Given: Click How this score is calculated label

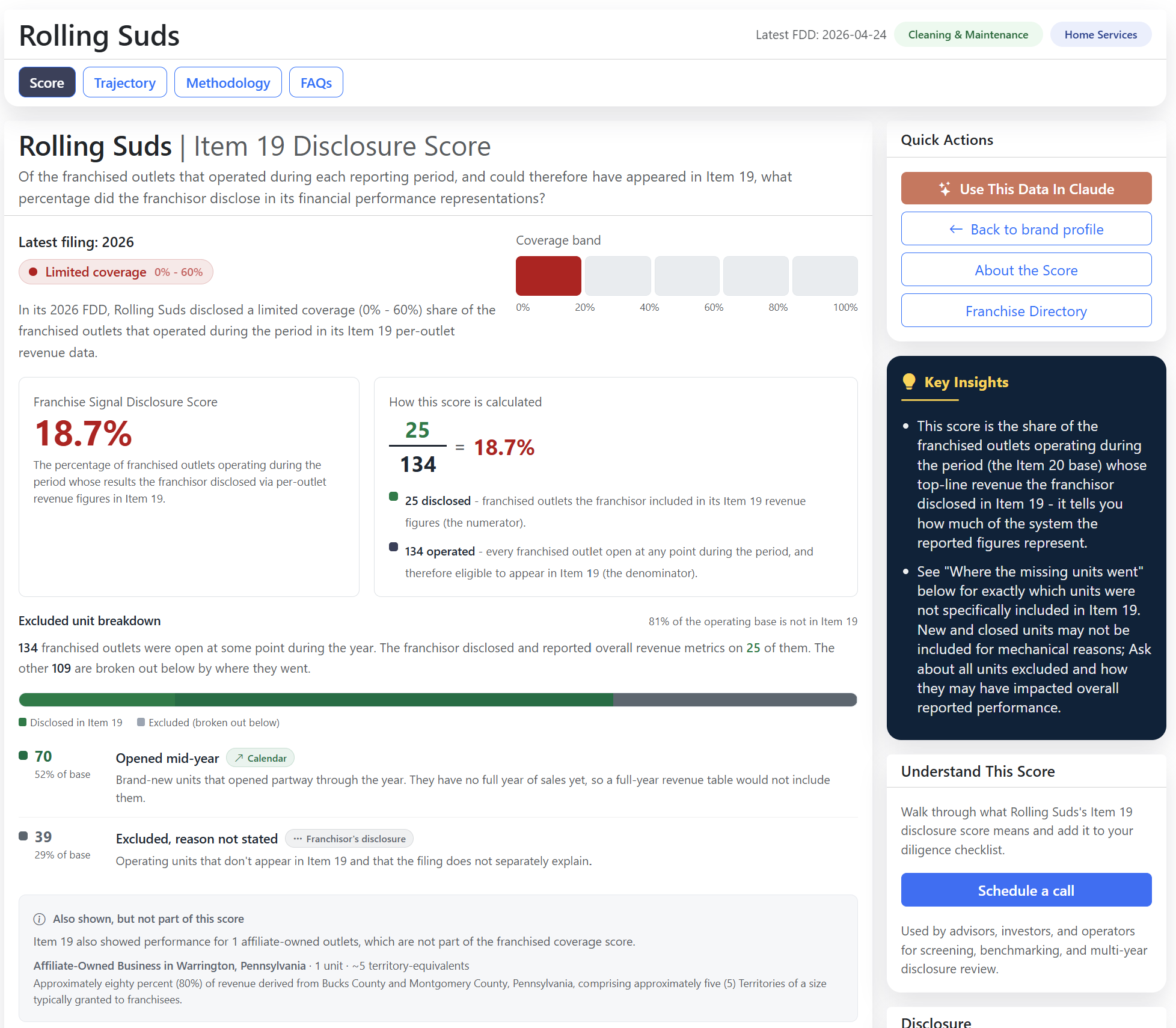Looking at the screenshot, I should coord(465,402).
